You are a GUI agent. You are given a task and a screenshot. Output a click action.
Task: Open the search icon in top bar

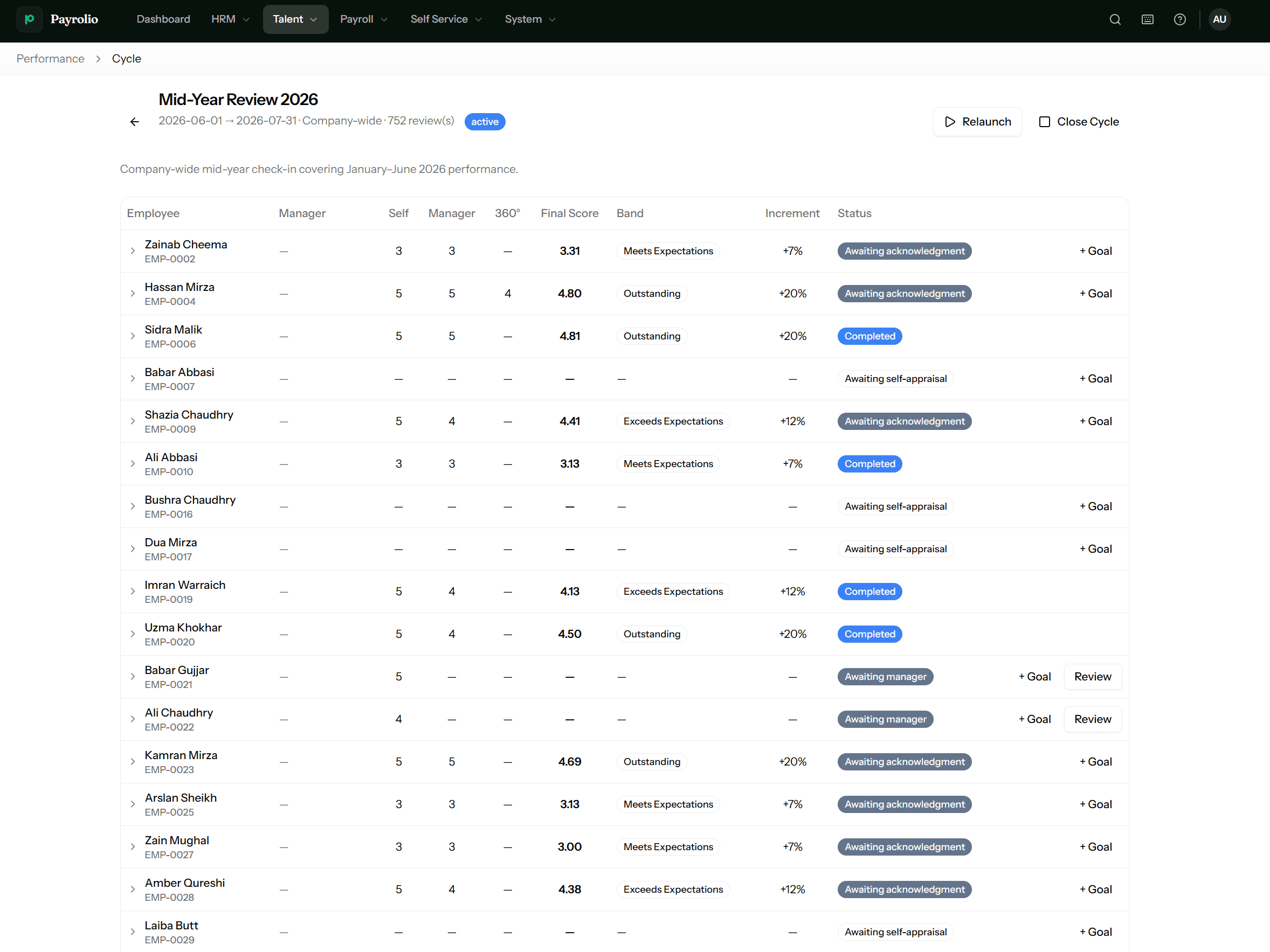[1115, 19]
